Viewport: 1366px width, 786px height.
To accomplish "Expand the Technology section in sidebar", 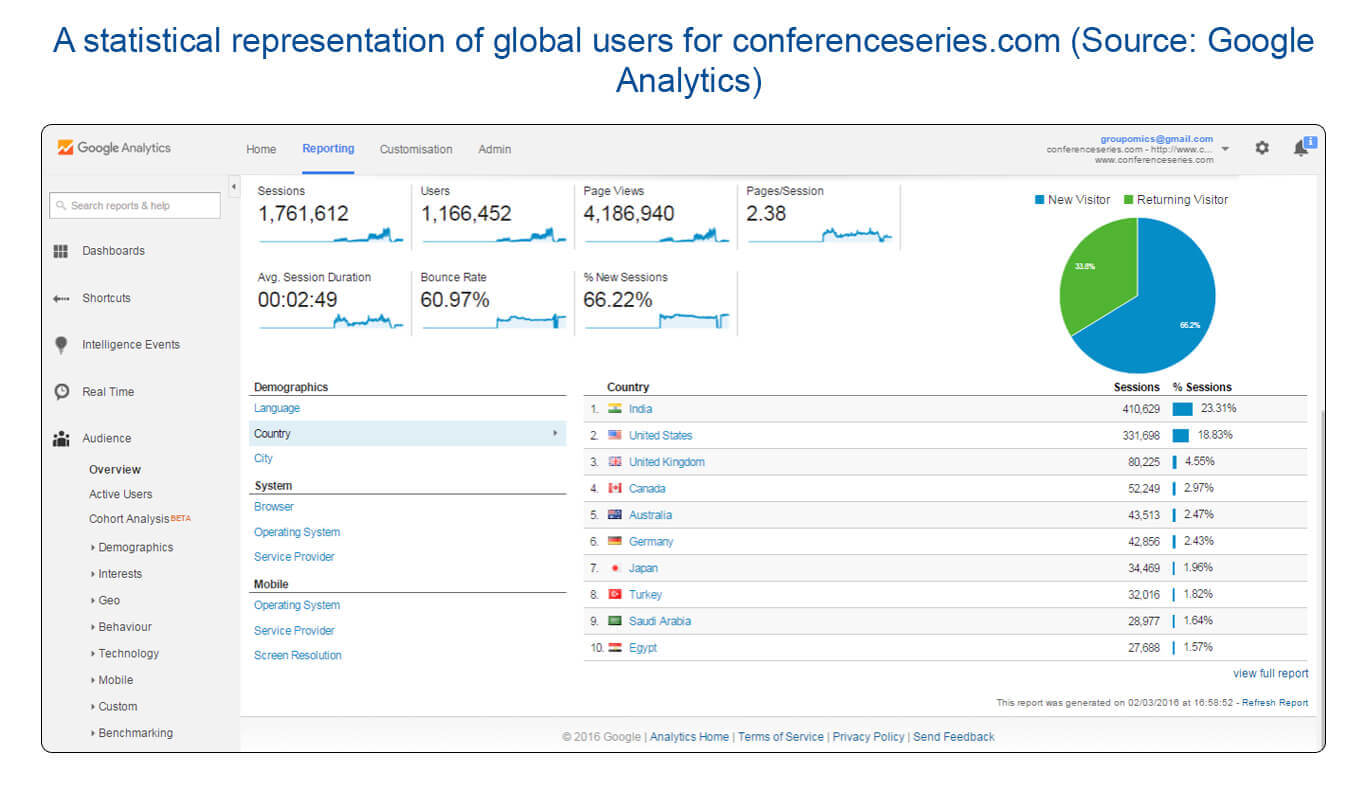I will (x=128, y=654).
